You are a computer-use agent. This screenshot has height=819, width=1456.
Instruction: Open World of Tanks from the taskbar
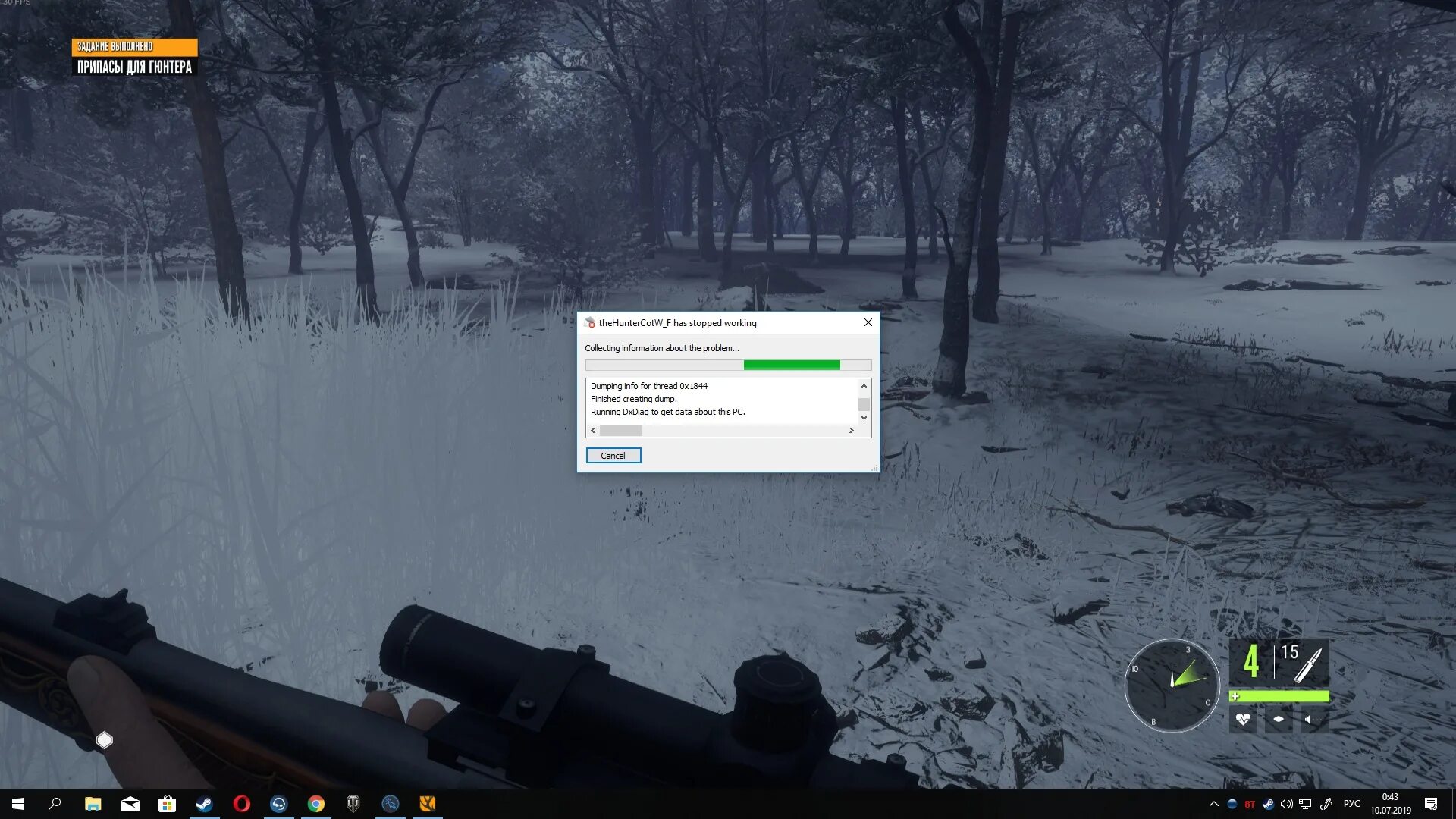point(353,804)
